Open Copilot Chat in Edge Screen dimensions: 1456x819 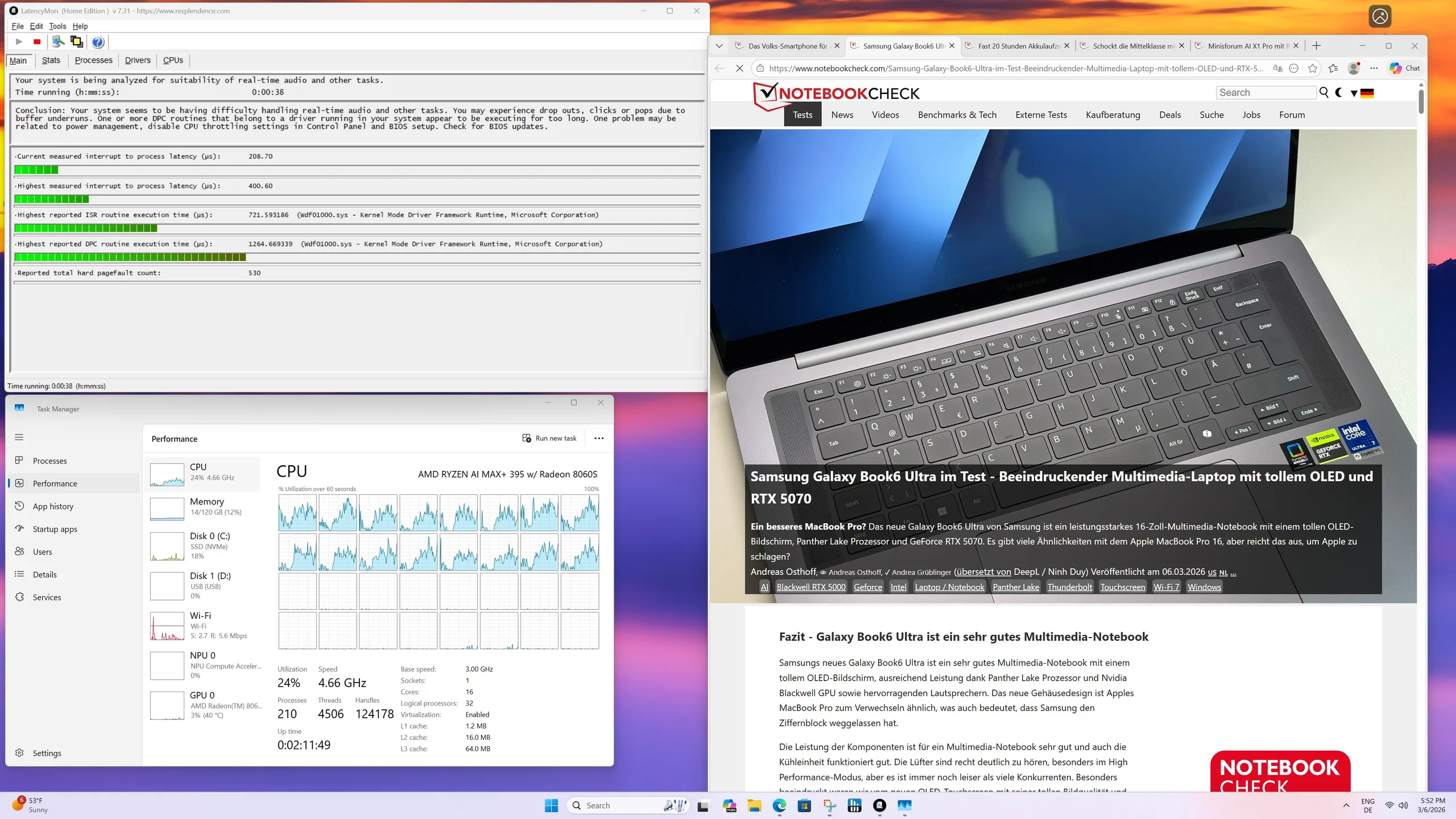click(x=1404, y=68)
